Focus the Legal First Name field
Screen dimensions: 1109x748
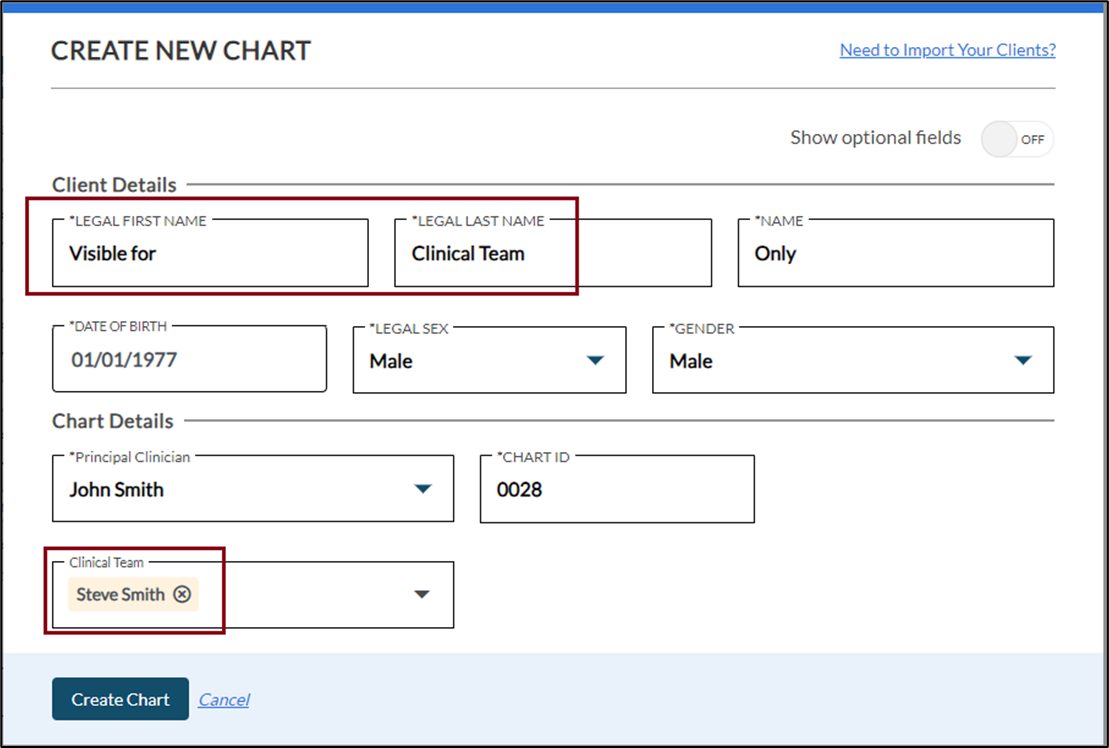pyautogui.click(x=210, y=254)
